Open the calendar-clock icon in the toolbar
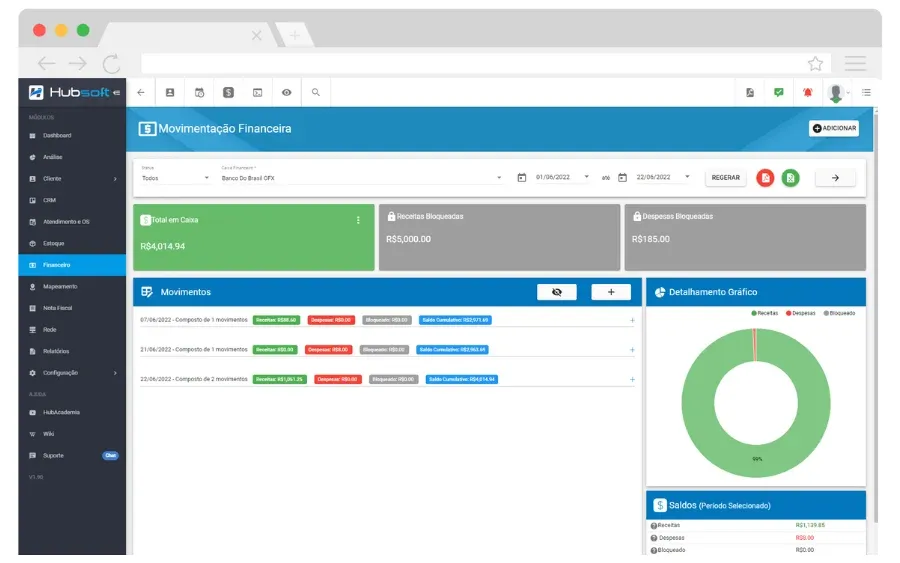The image size is (900, 563). [x=199, y=92]
